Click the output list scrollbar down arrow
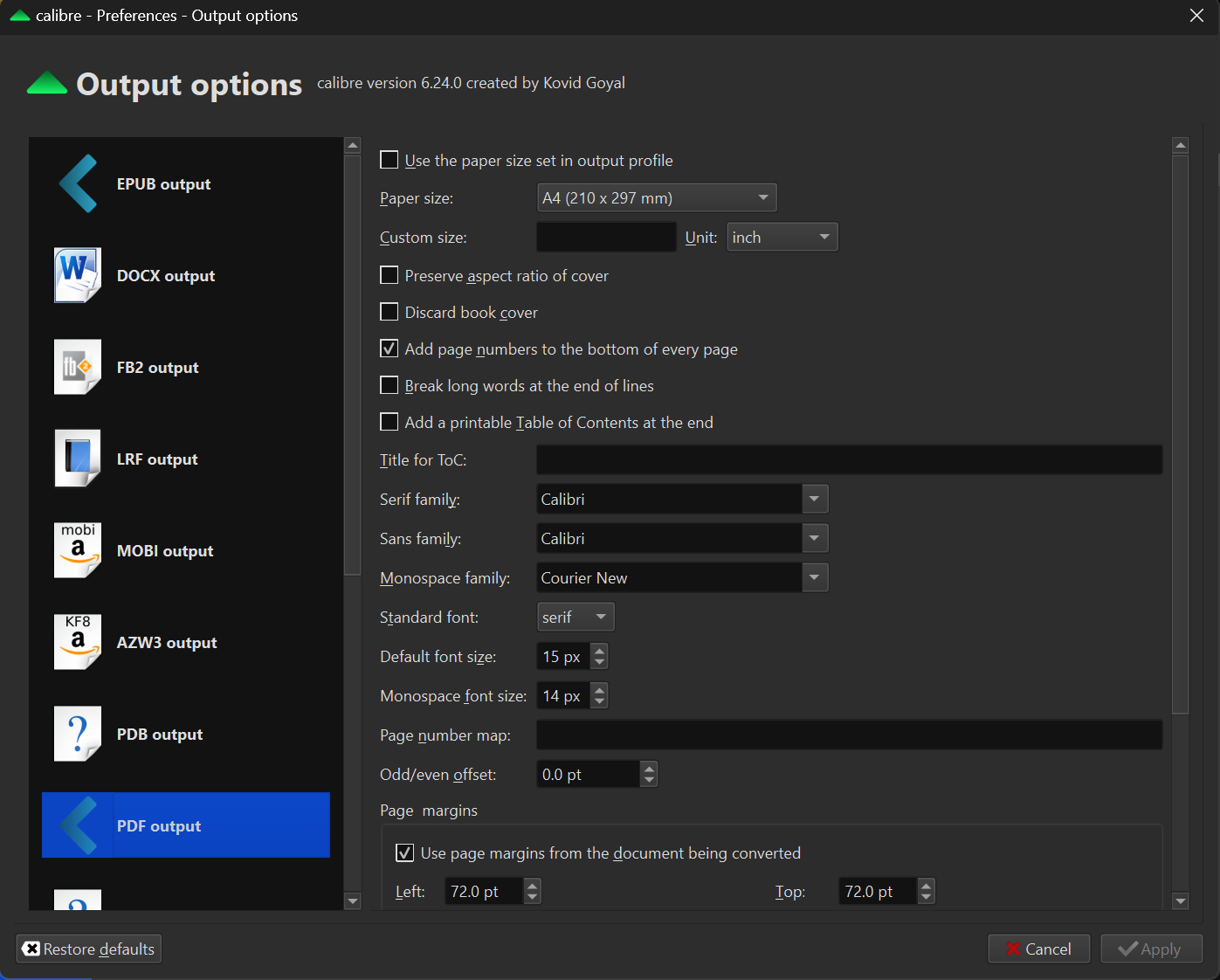Screen dimensions: 1220x980 pos(353,901)
